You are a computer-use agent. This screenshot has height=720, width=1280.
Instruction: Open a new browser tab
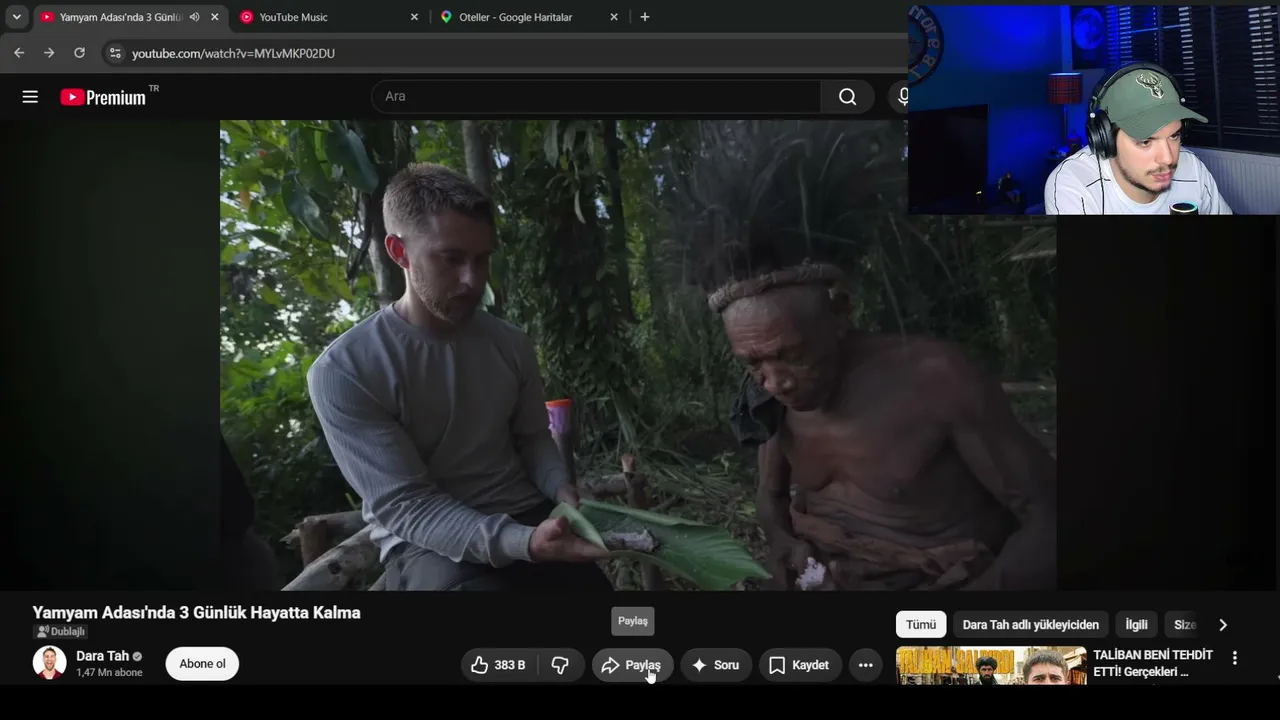[645, 17]
